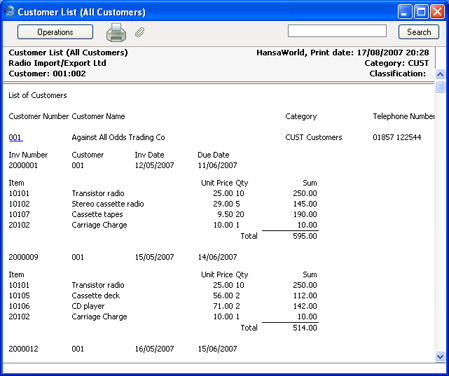
Task: Click sum value 190.00
Action: click(x=305, y=214)
